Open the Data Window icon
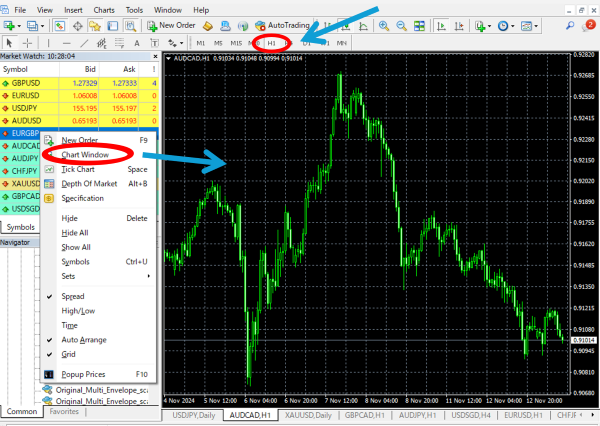600x426 pixels. (x=78, y=26)
